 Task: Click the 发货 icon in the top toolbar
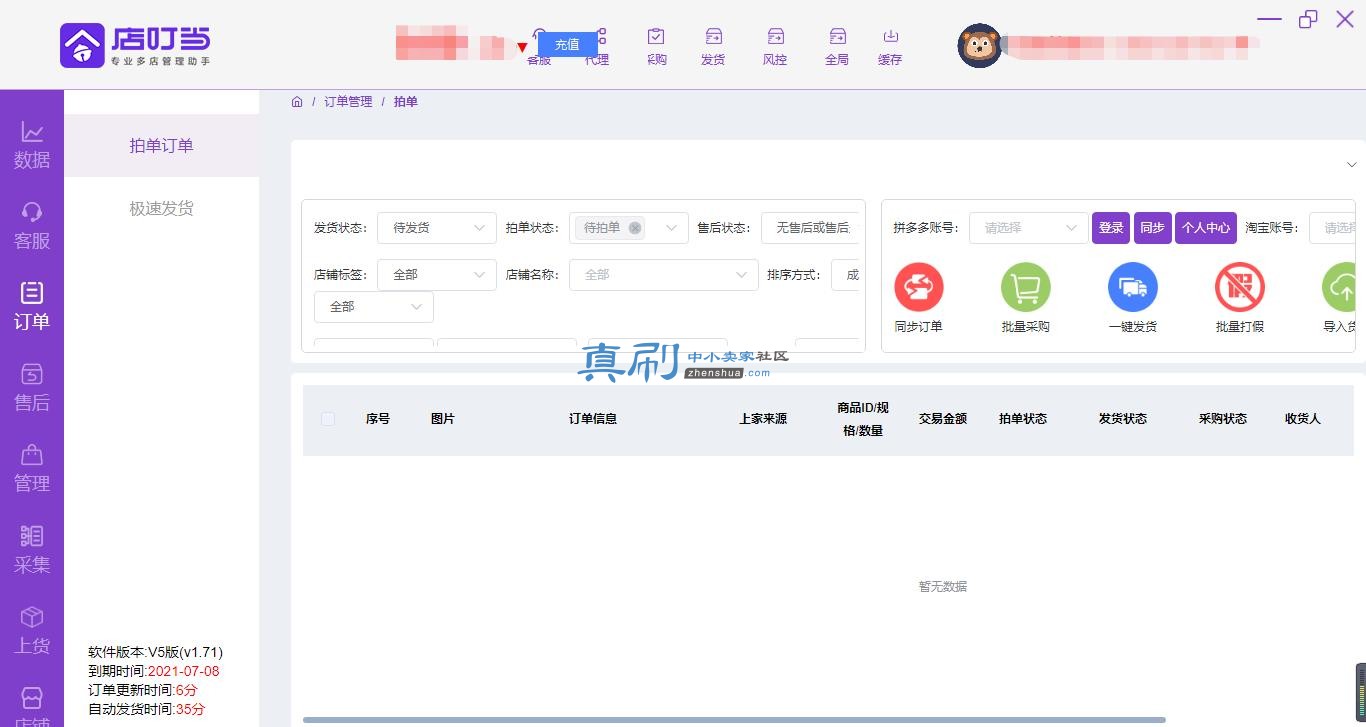tap(713, 46)
